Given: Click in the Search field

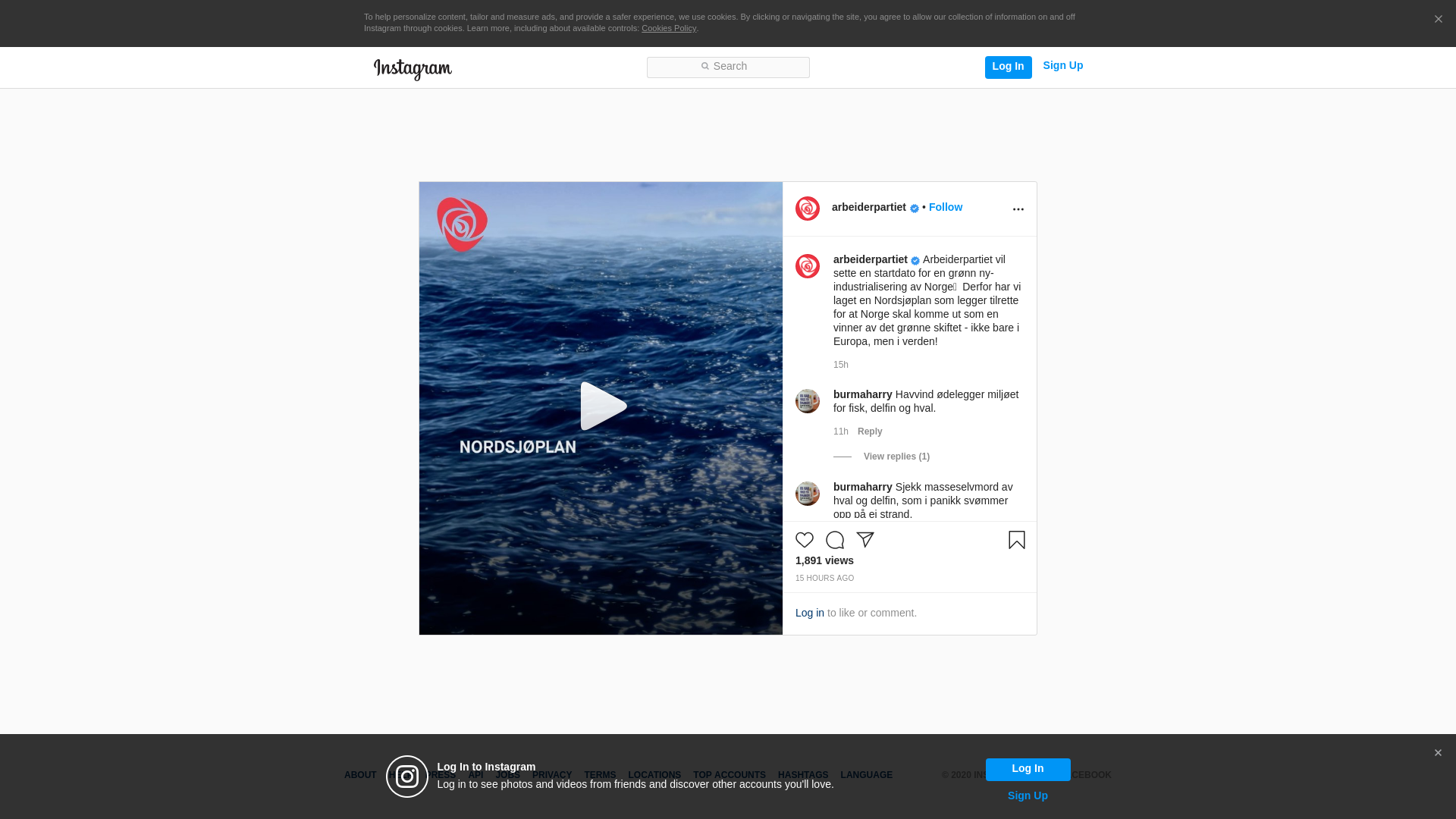Looking at the screenshot, I should point(728,67).
